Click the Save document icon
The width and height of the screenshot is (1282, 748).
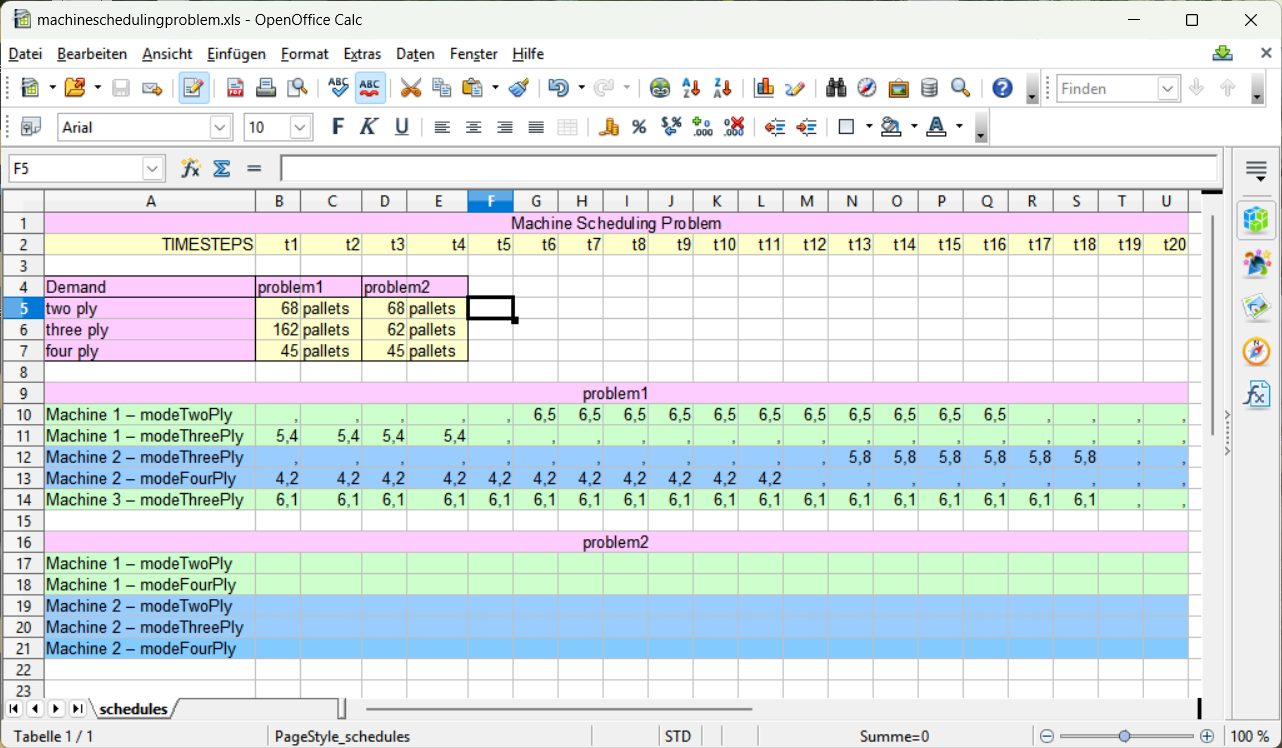coord(121,88)
